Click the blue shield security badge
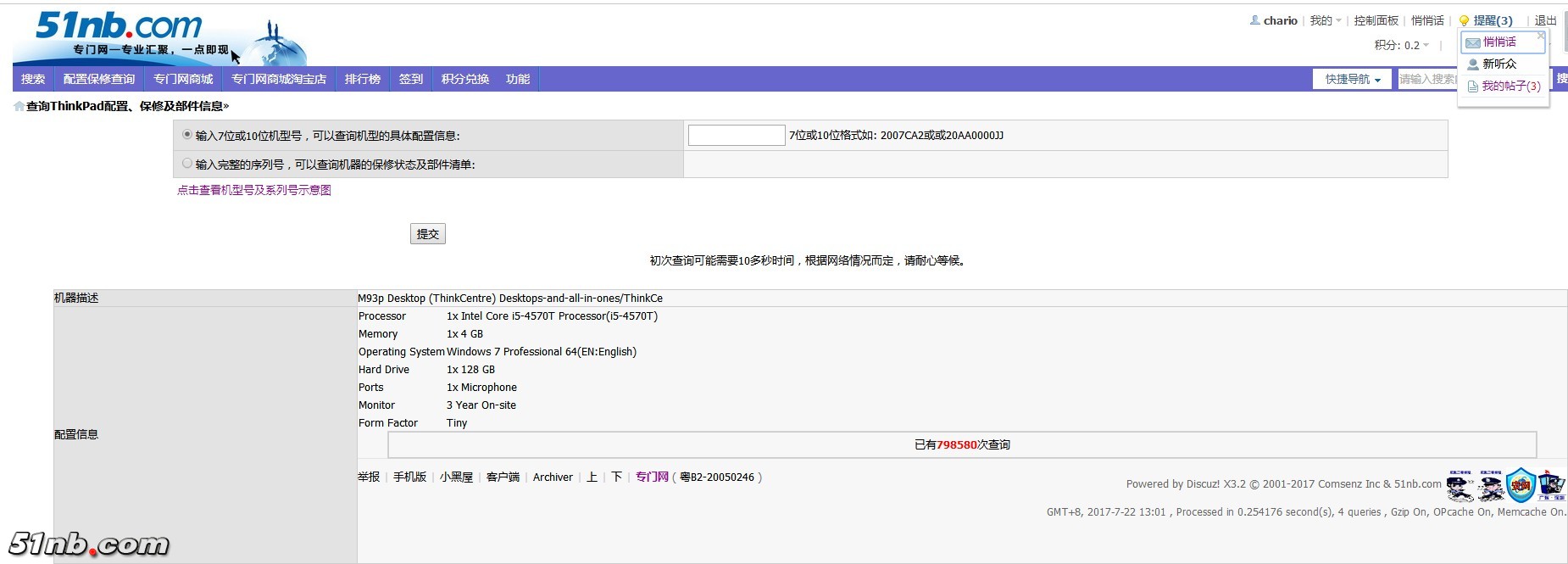 1521,485
